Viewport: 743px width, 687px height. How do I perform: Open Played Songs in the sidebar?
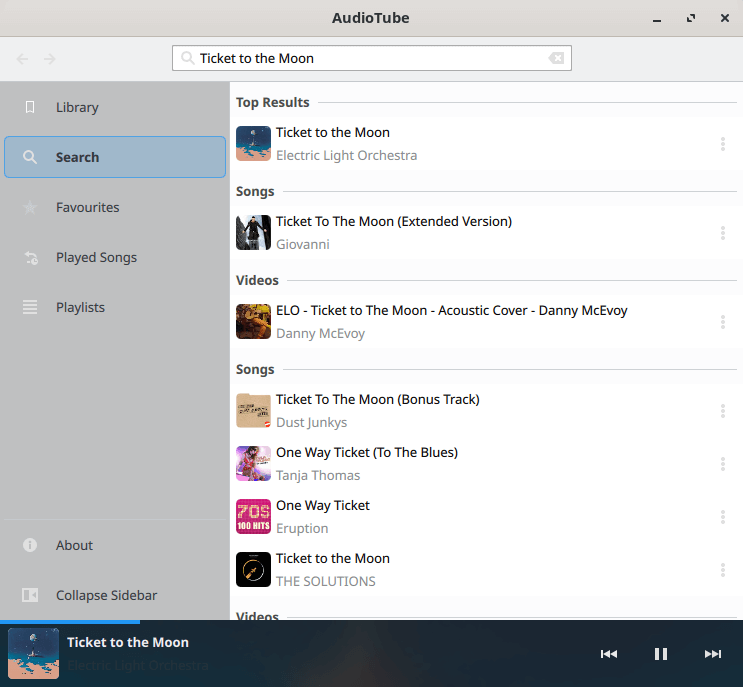(x=115, y=257)
